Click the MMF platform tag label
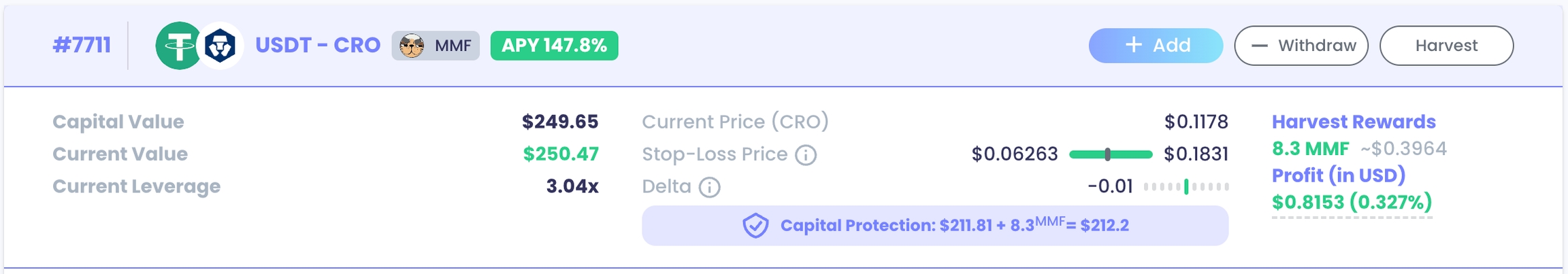The width and height of the screenshot is (1568, 274). pos(453,46)
